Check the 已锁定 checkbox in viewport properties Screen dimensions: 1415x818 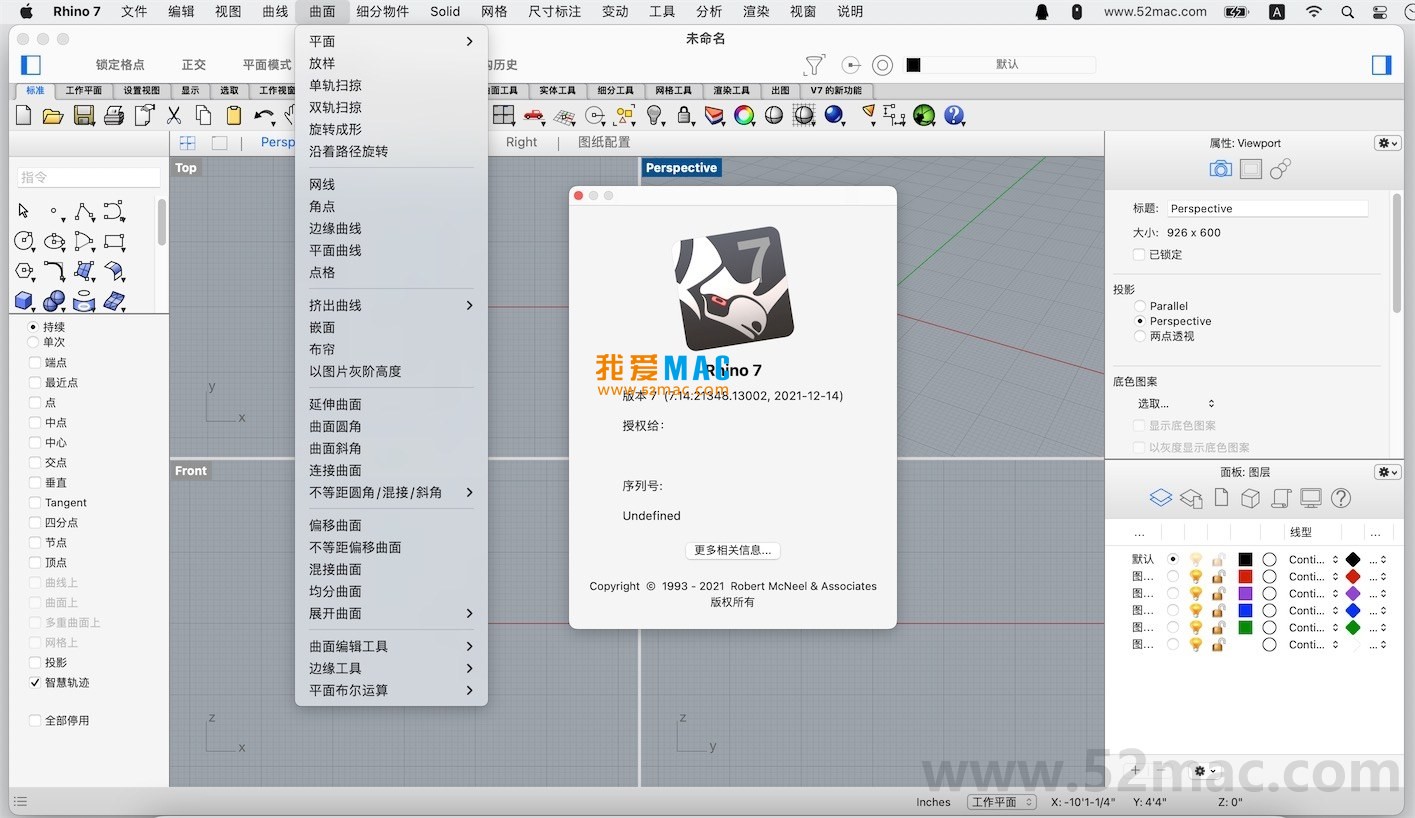point(1139,254)
